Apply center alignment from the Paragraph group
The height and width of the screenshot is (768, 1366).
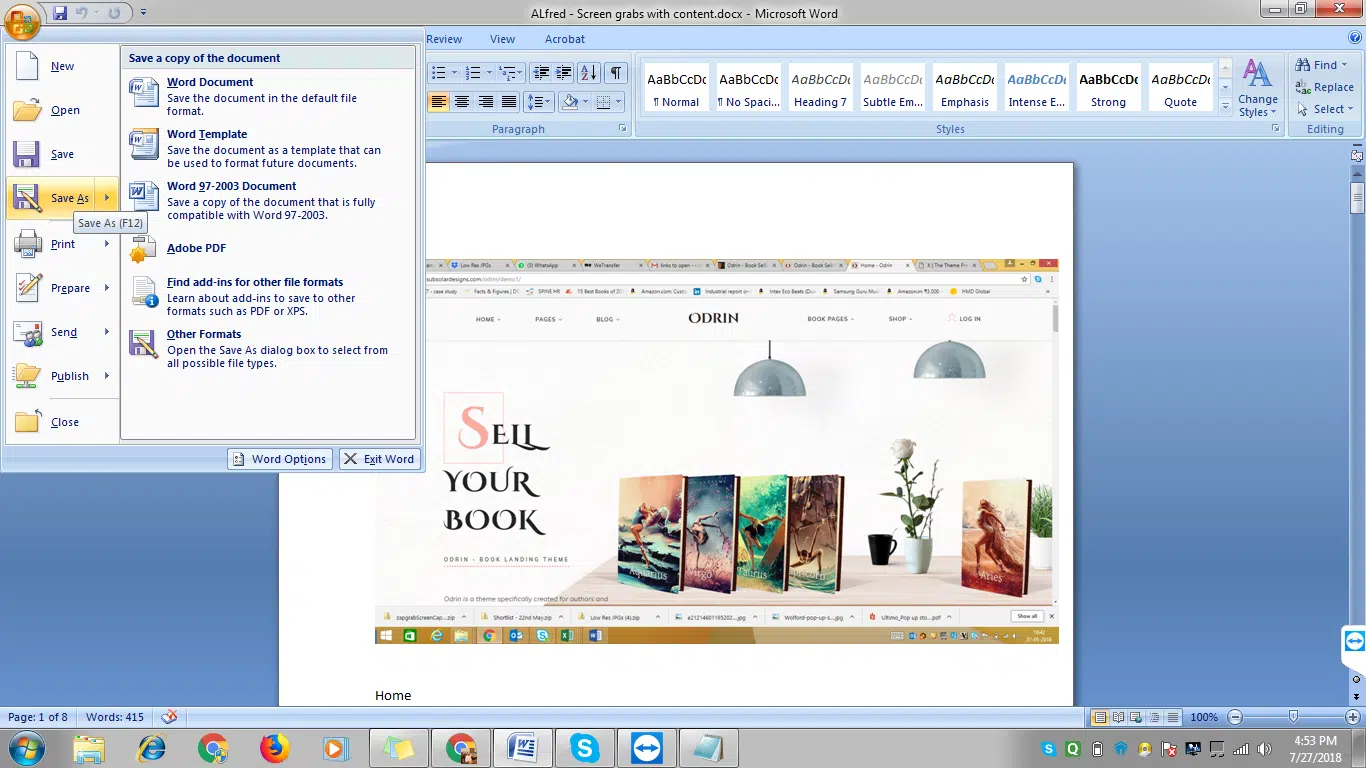[x=461, y=101]
